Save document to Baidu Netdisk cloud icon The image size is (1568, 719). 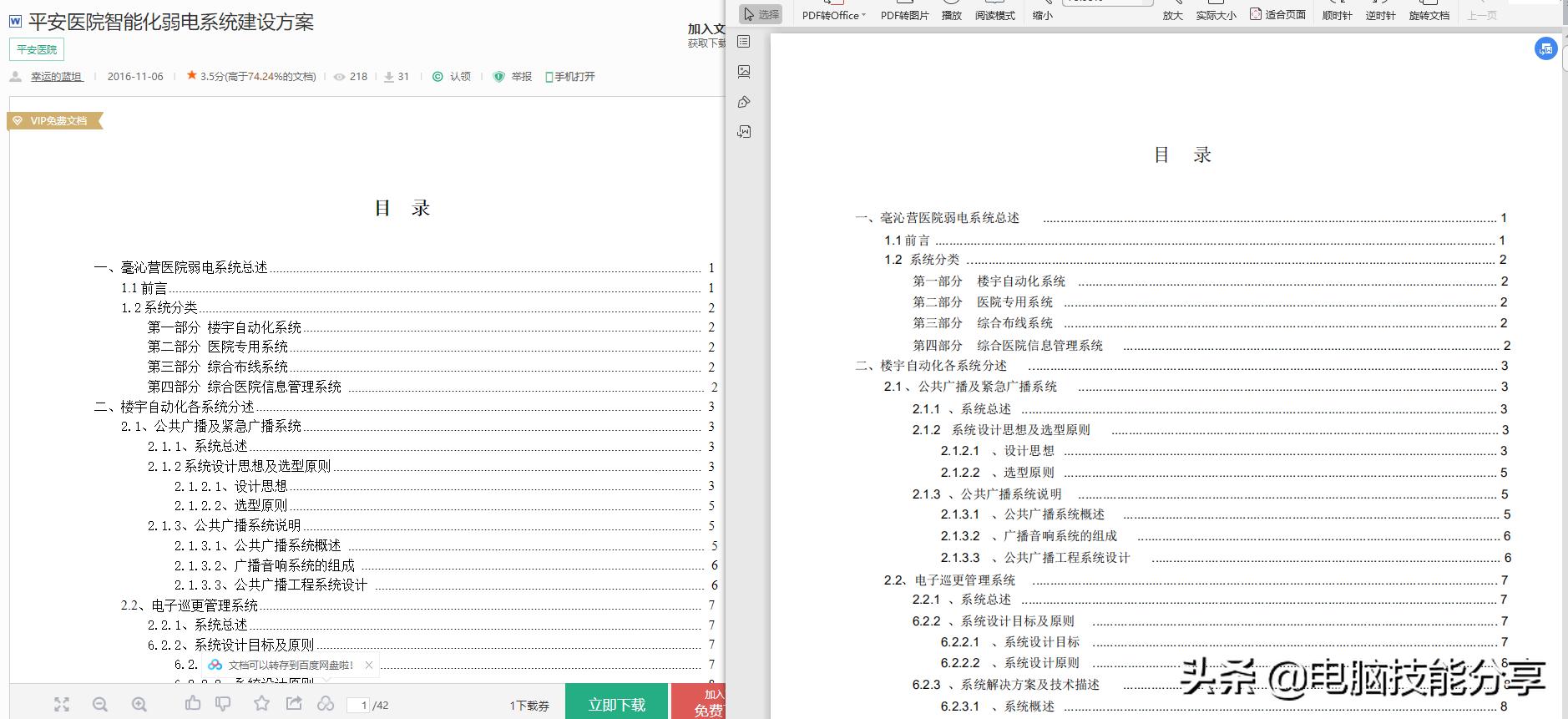(x=326, y=704)
